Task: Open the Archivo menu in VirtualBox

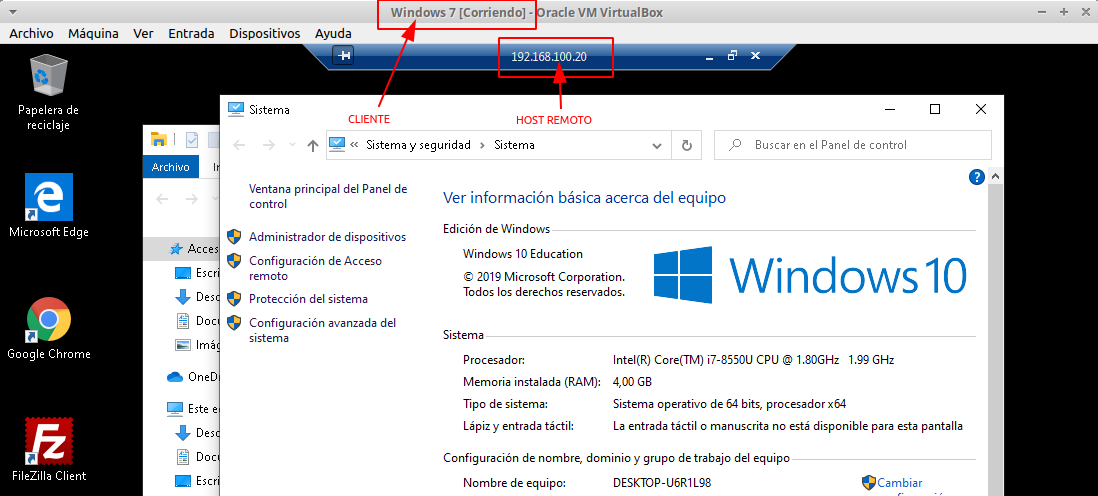Action: pos(32,34)
